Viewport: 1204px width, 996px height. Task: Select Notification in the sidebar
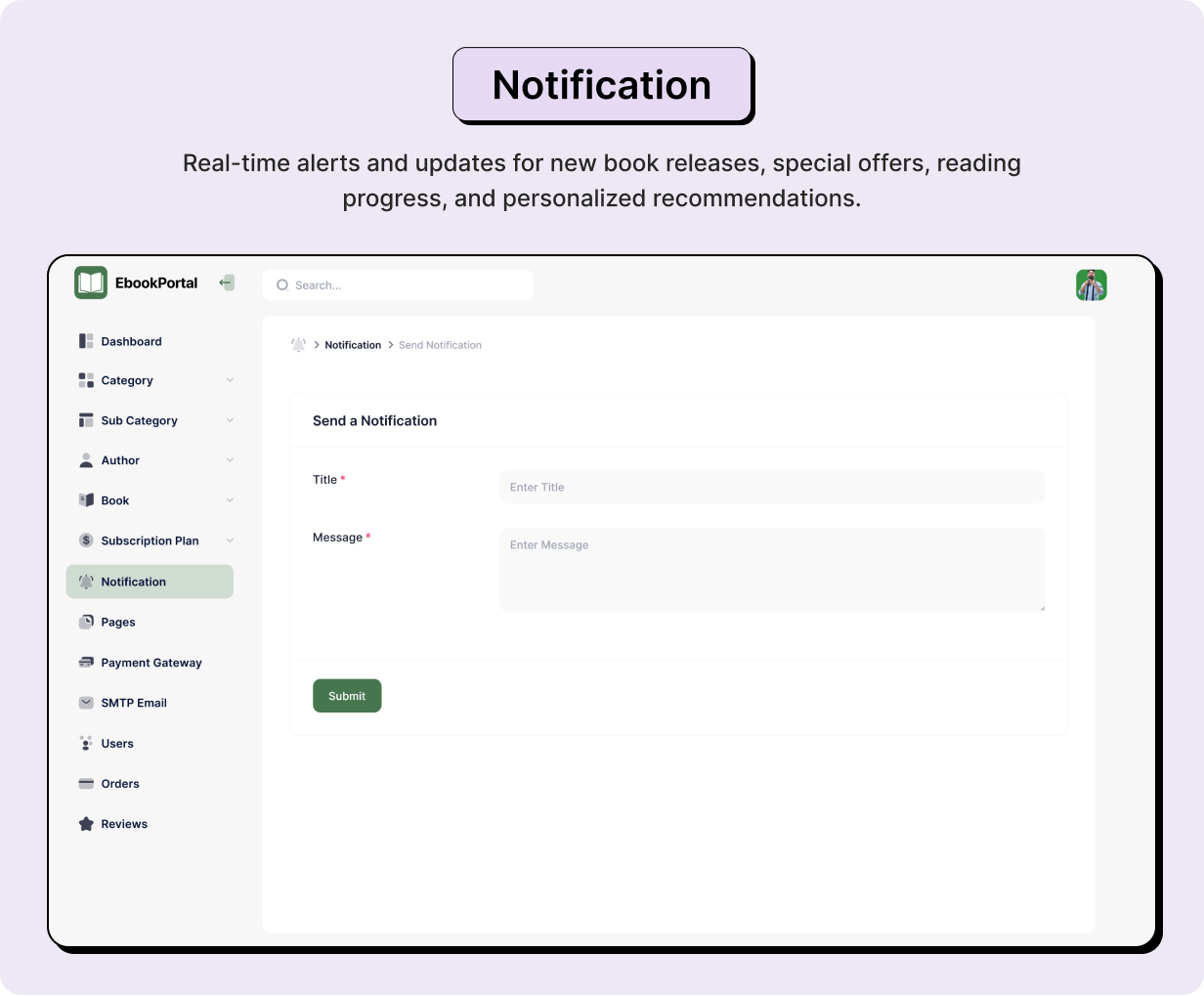[150, 582]
